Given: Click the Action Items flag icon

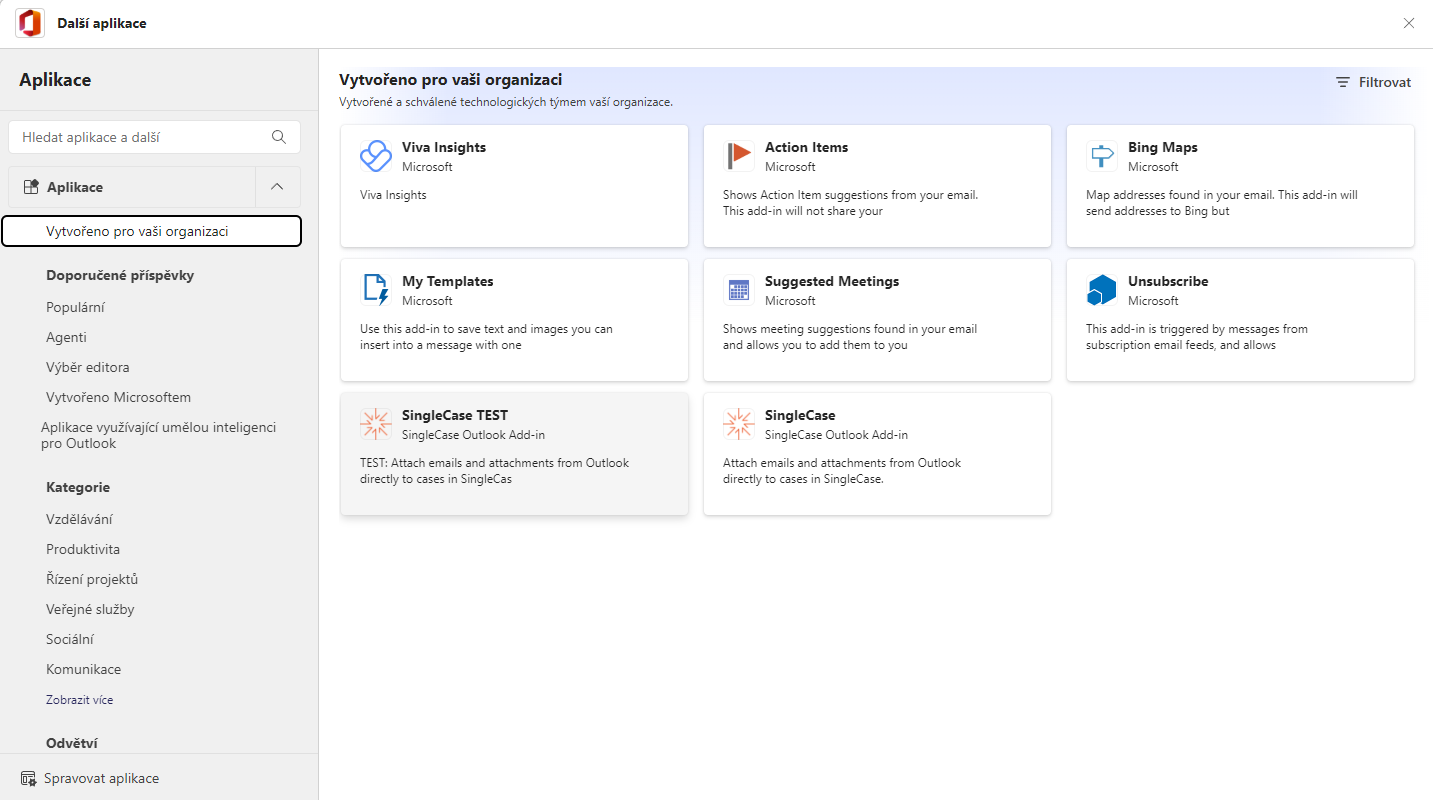Looking at the screenshot, I should coord(739,156).
